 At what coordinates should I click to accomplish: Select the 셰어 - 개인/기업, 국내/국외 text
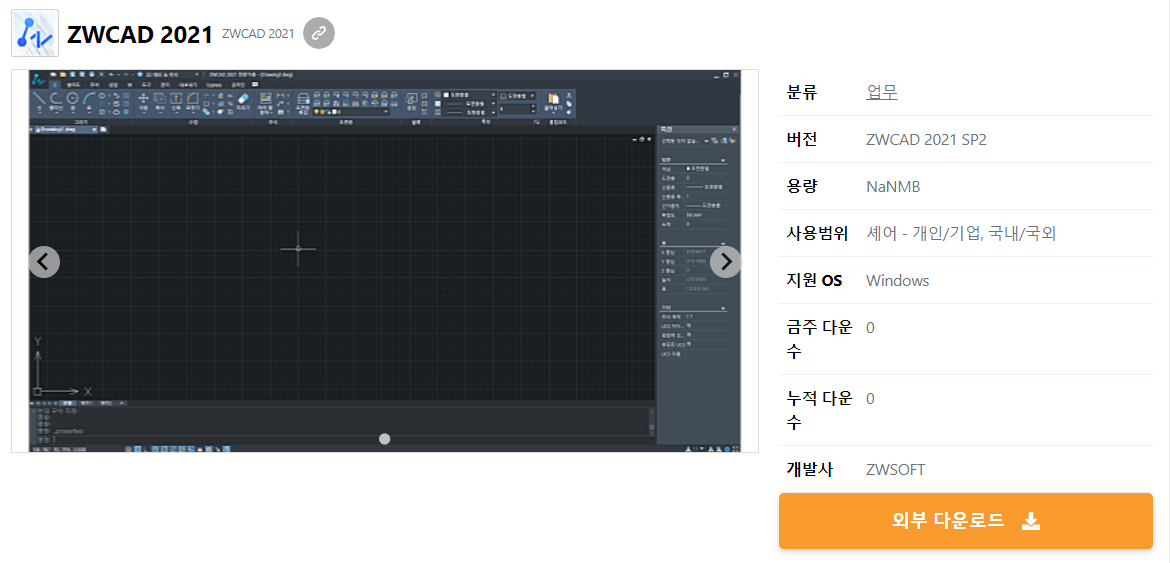pos(961,233)
